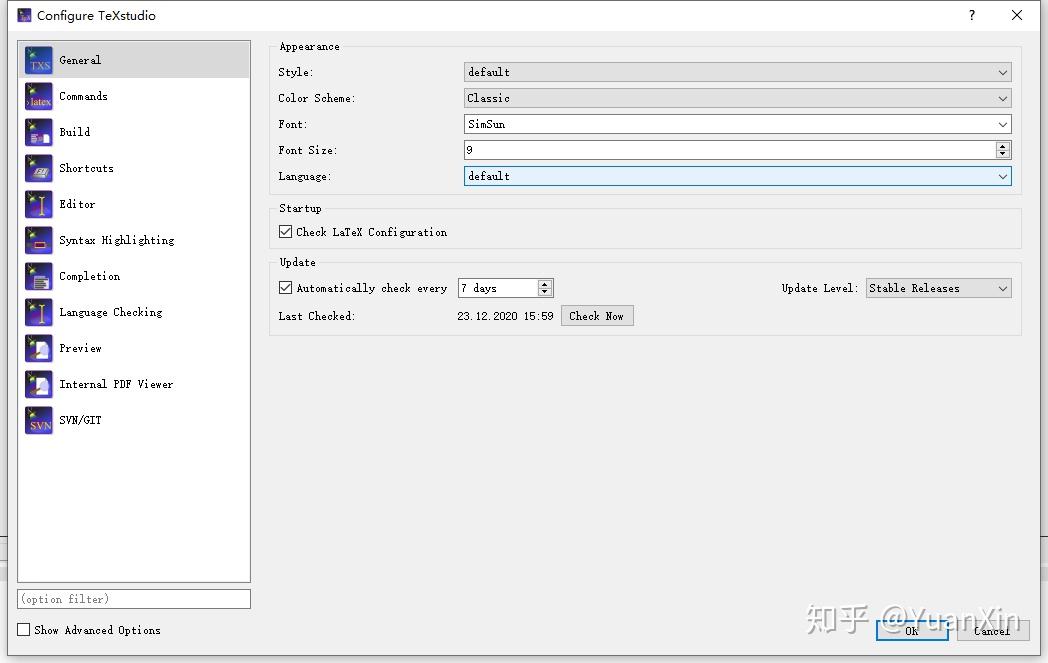1048x663 pixels.
Task: Select the Syntax Highlighting icon
Action: pos(38,240)
